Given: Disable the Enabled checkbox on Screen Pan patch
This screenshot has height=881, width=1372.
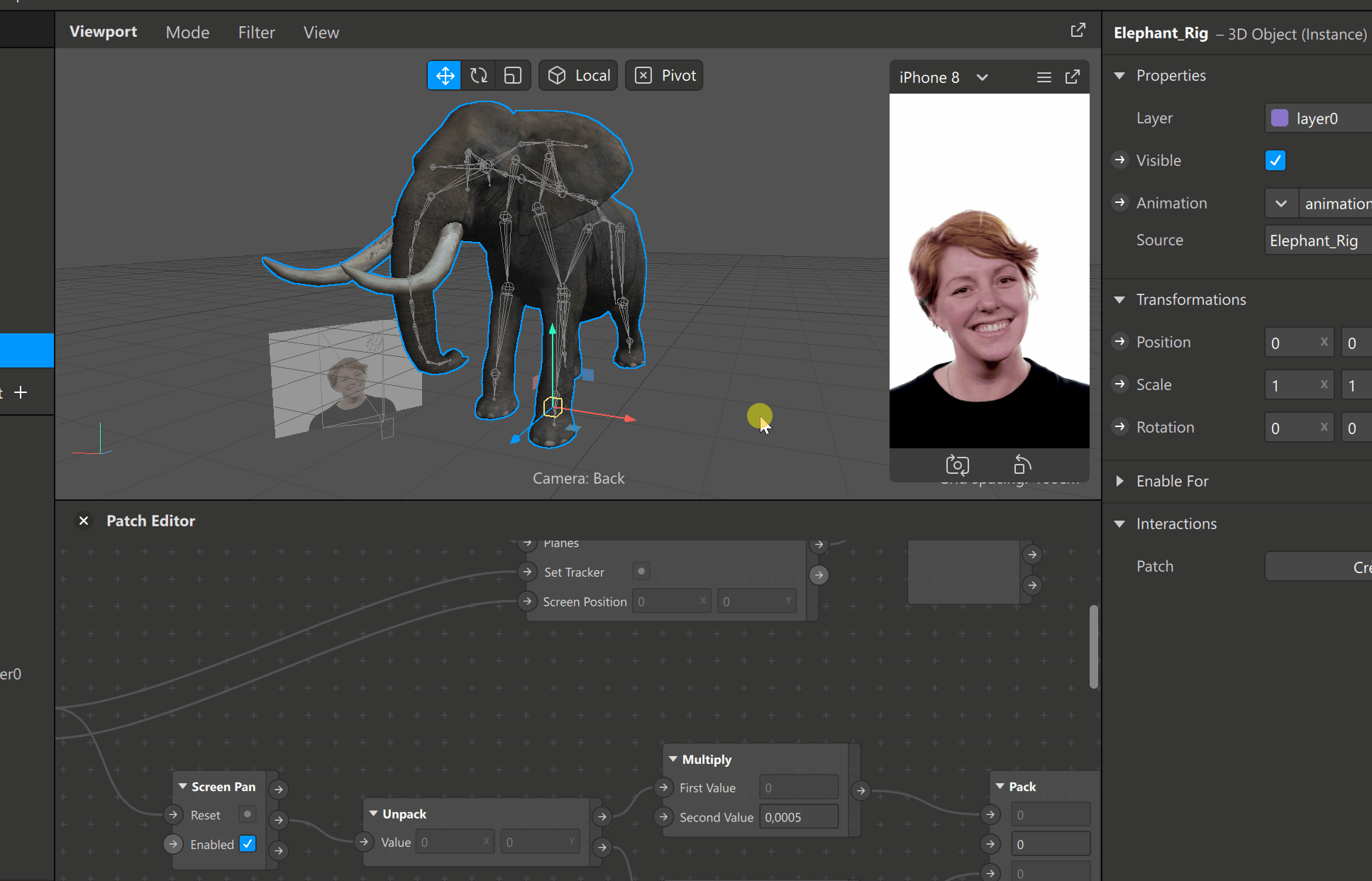Looking at the screenshot, I should pyautogui.click(x=248, y=843).
